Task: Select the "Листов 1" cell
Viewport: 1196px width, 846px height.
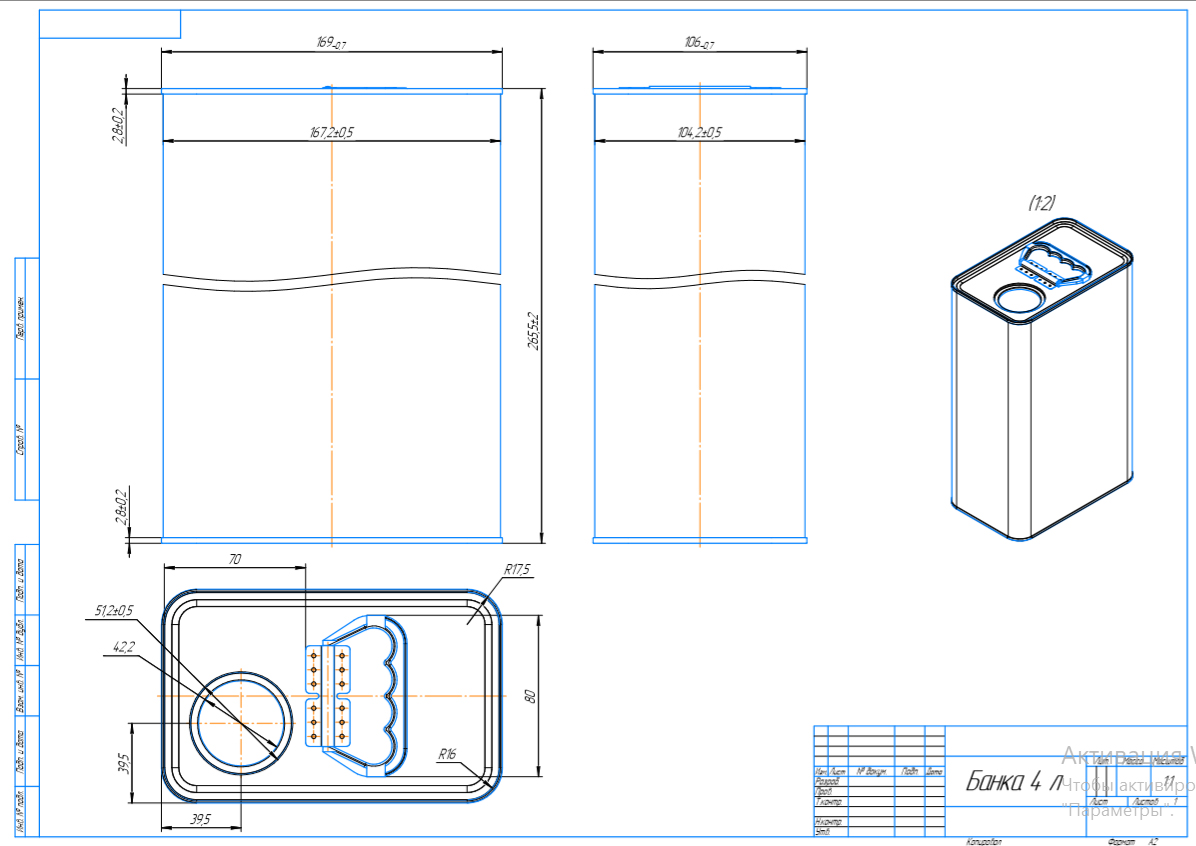Action: (x=1157, y=802)
